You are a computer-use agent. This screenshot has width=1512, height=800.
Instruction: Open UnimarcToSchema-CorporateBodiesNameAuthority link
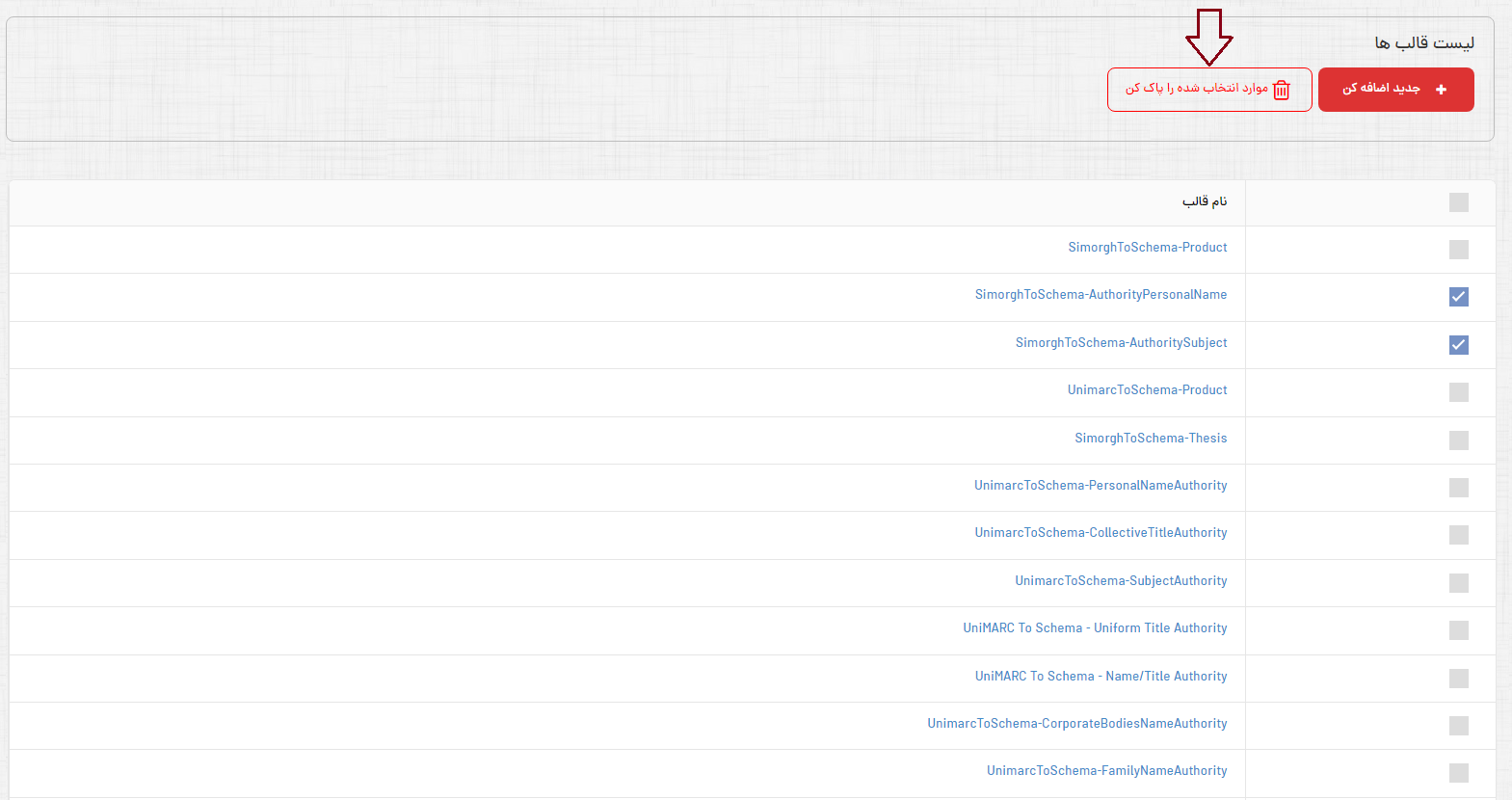point(1076,724)
